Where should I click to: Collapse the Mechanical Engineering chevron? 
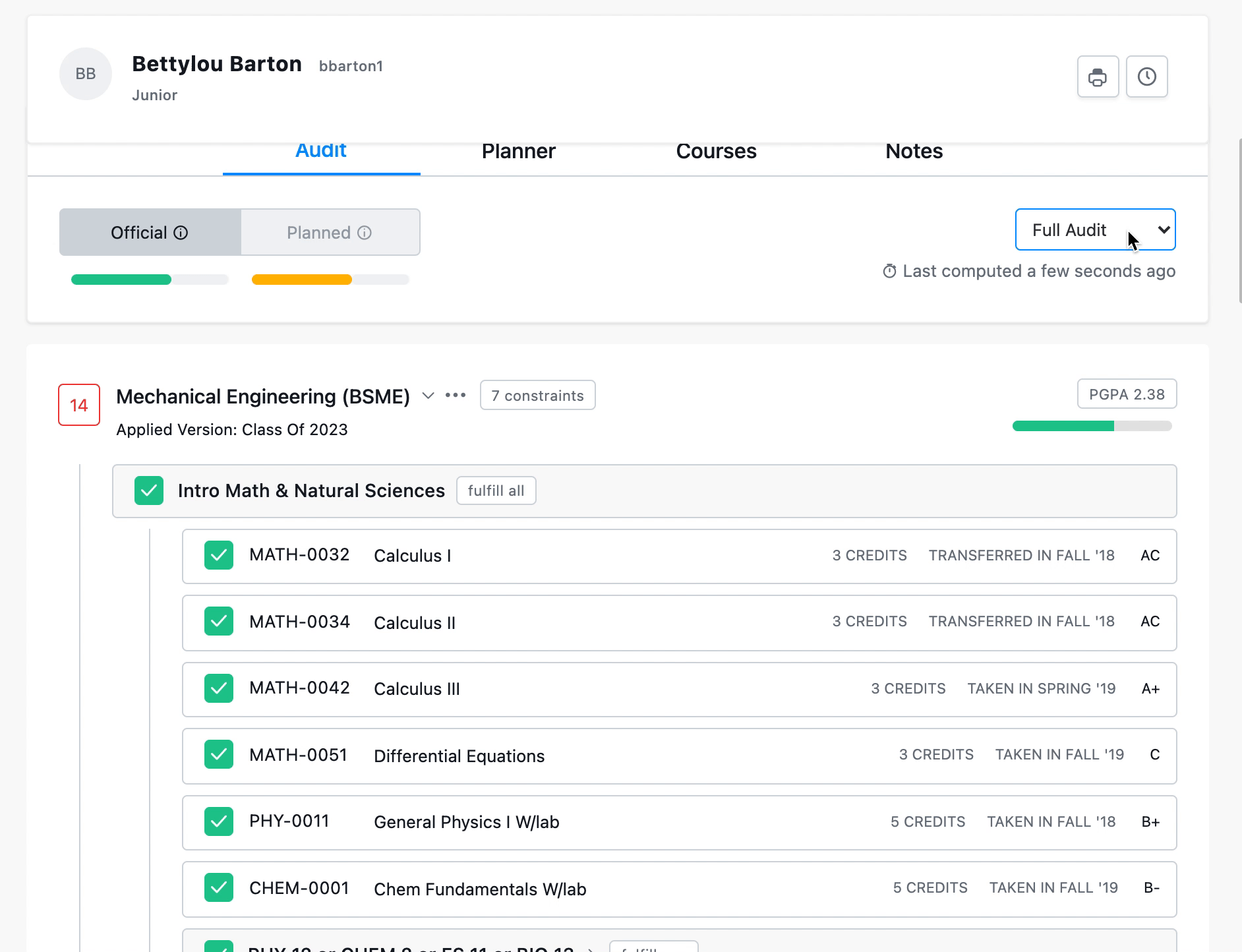click(428, 396)
